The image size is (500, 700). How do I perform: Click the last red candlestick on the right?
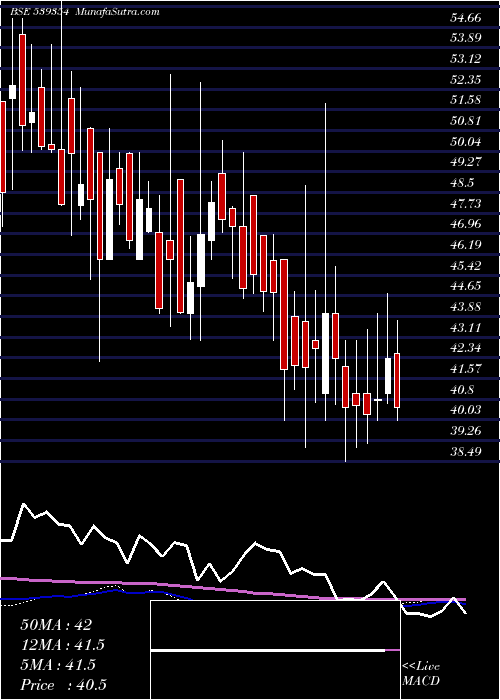pos(397,380)
